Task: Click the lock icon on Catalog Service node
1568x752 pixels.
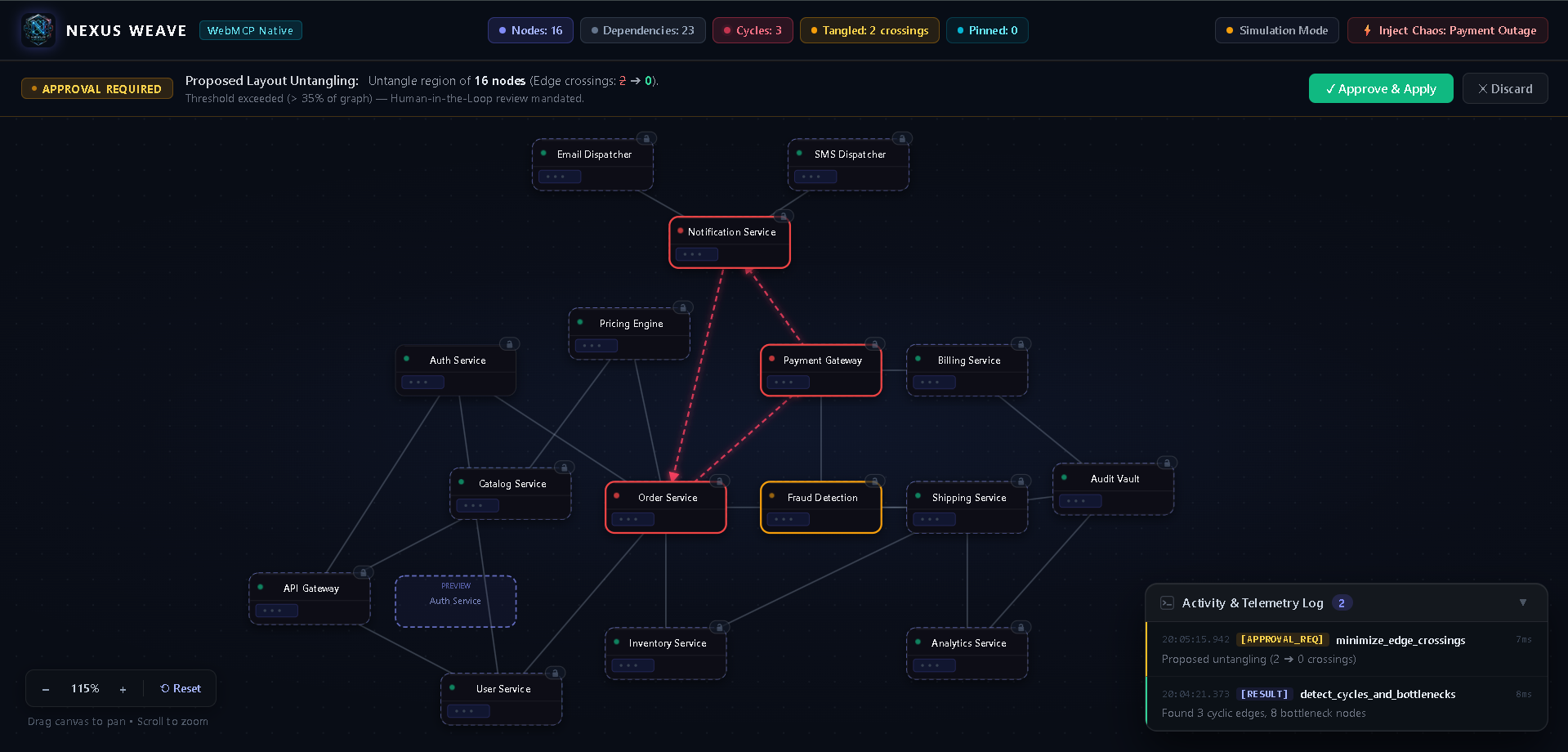Action: click(564, 468)
